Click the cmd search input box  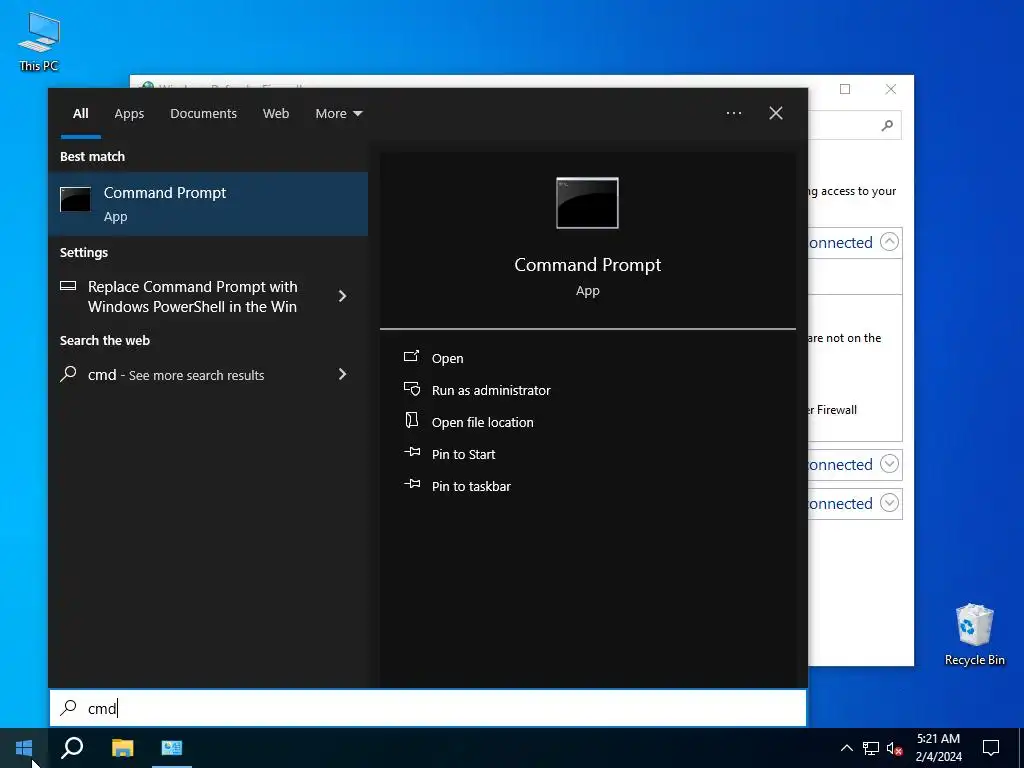[x=428, y=708]
